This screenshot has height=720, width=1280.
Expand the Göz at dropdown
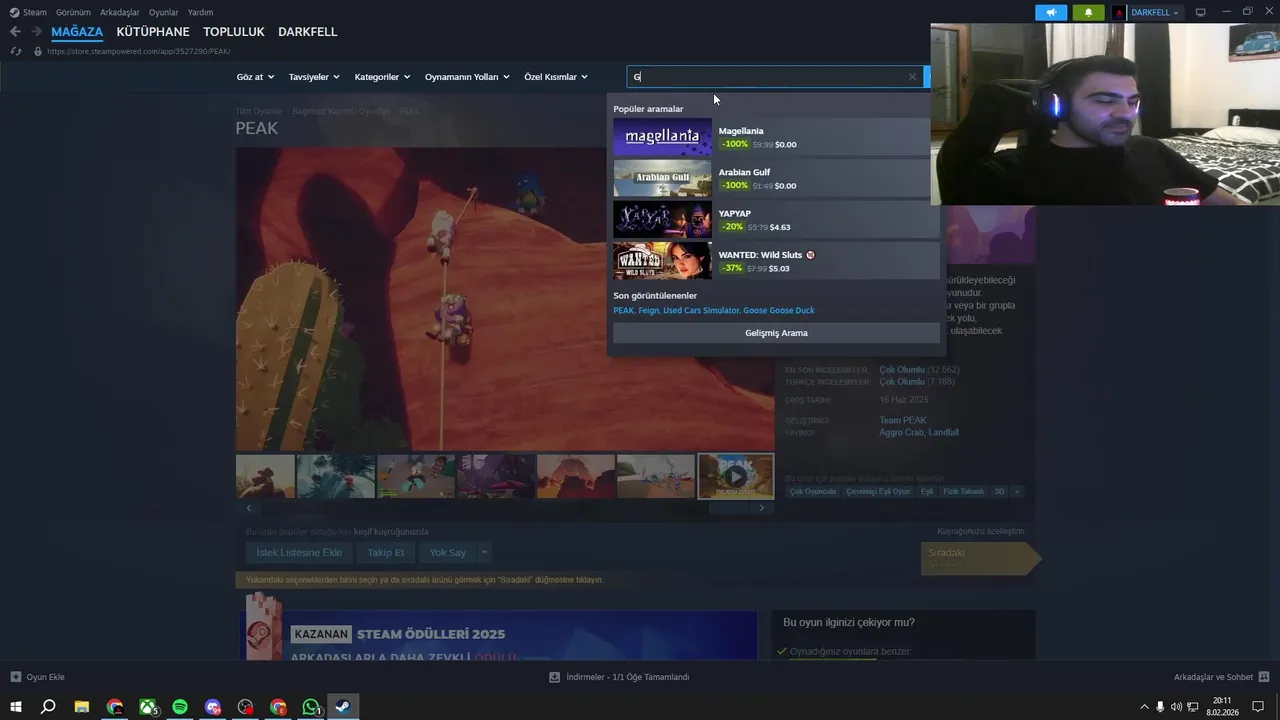pos(255,77)
